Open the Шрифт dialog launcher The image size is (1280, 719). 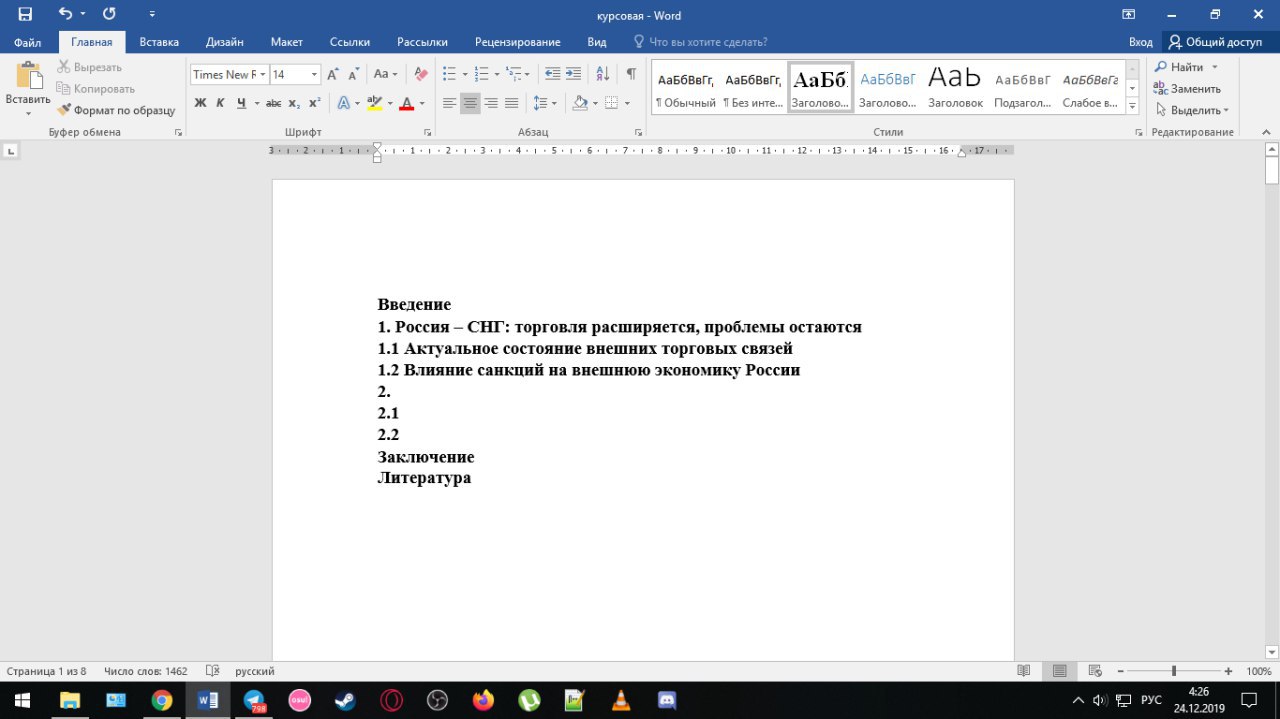point(428,132)
